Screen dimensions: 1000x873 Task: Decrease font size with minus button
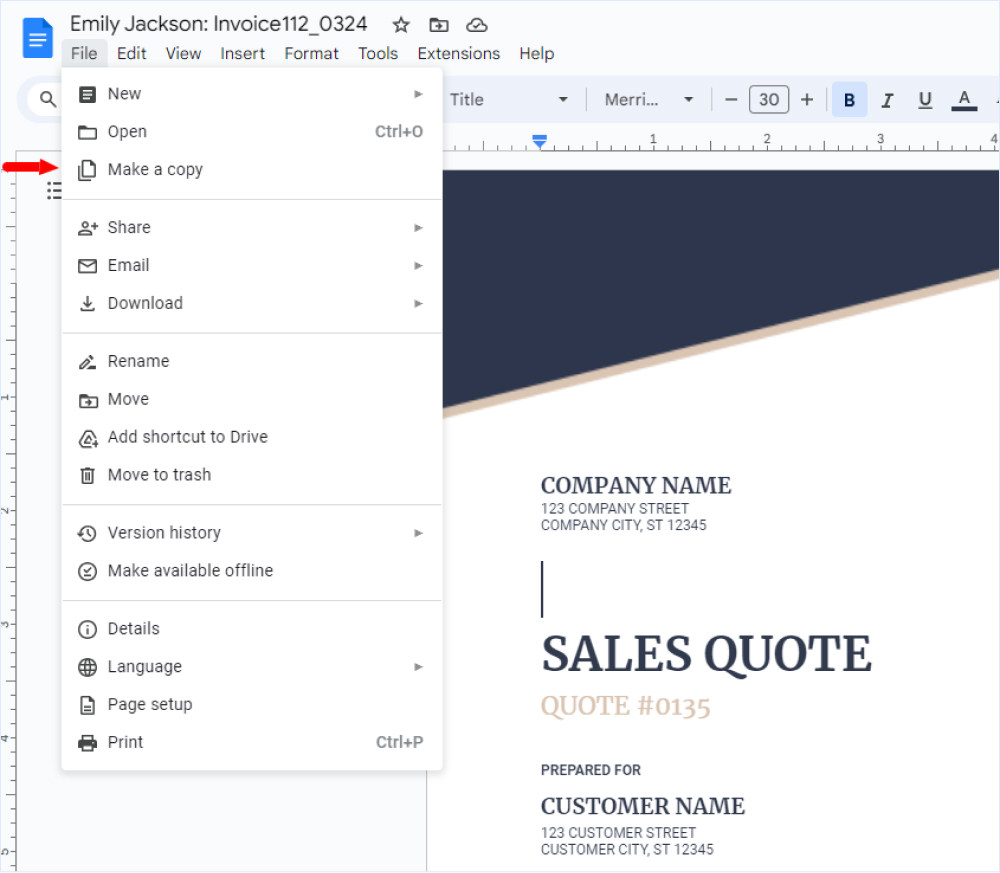point(731,99)
